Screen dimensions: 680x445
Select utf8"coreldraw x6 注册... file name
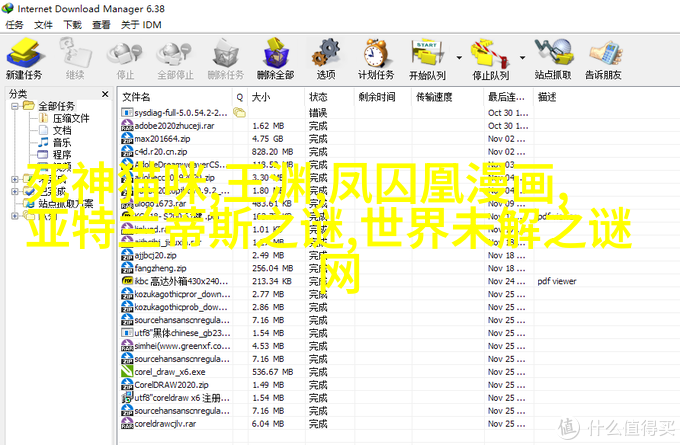182,398
